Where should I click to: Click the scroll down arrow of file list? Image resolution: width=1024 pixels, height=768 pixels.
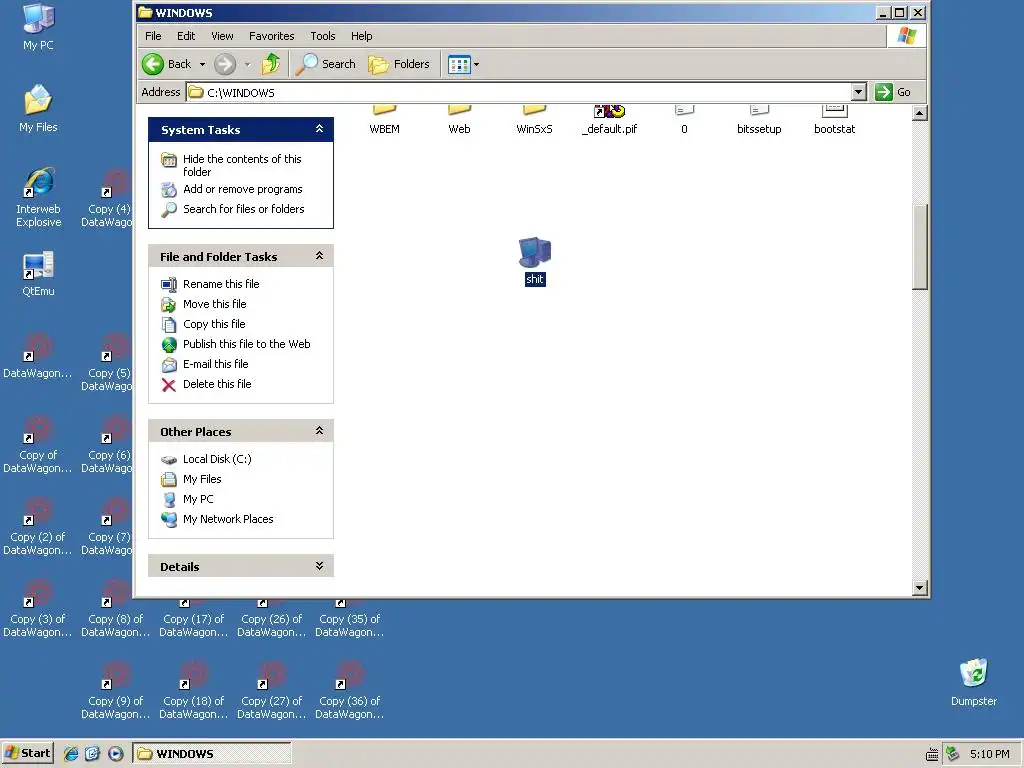tap(920, 588)
